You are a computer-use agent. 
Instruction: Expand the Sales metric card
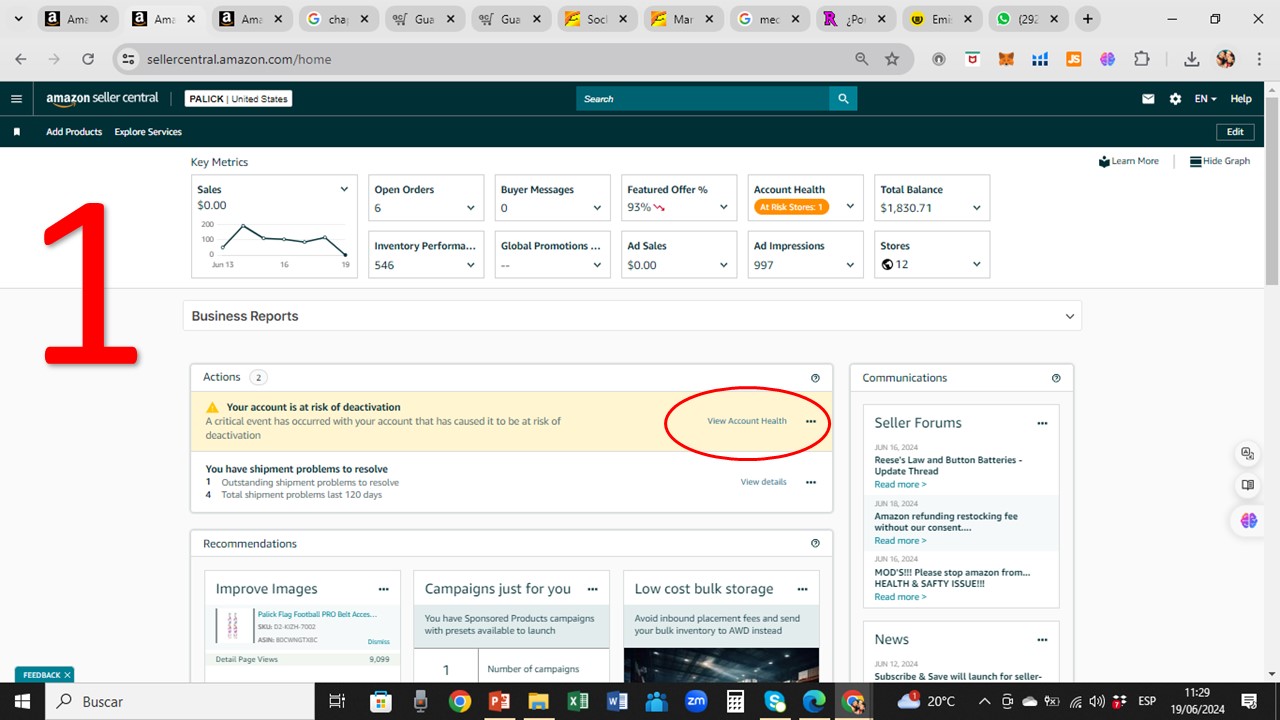click(344, 189)
